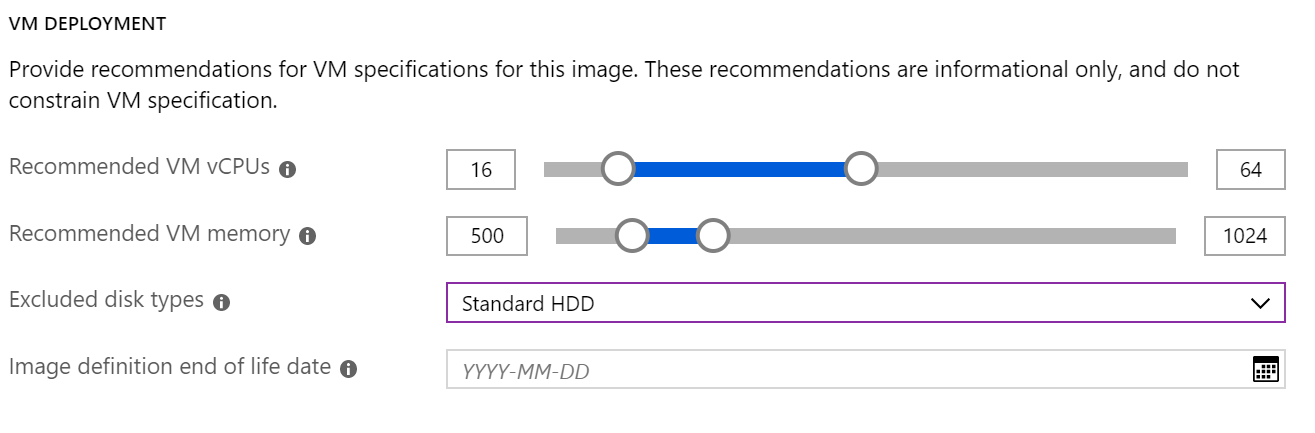
Task: Show info tooltip for Excluded disk types
Action: pos(222,303)
